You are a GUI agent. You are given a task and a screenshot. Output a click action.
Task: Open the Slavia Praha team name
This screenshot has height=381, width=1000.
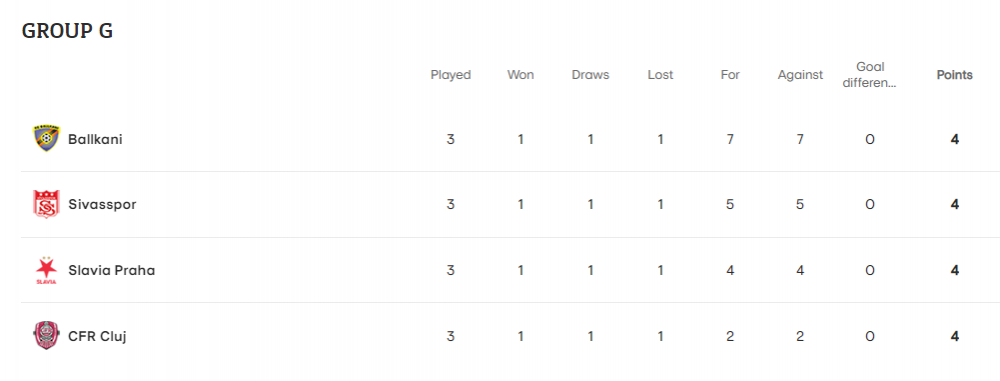[112, 271]
